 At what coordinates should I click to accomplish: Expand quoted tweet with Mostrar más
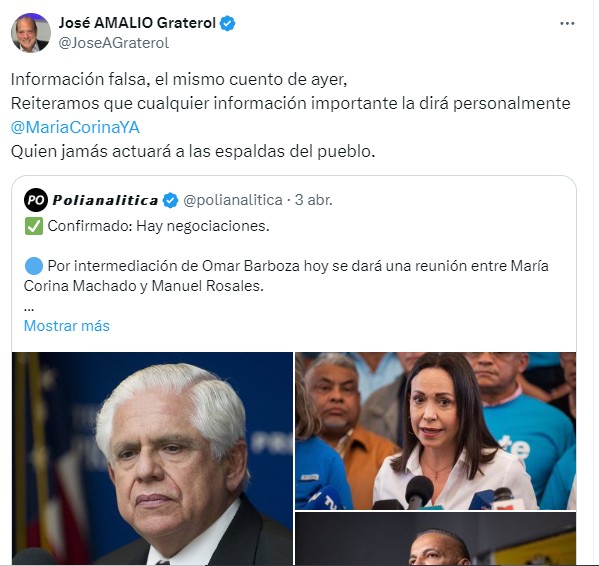coord(66,326)
